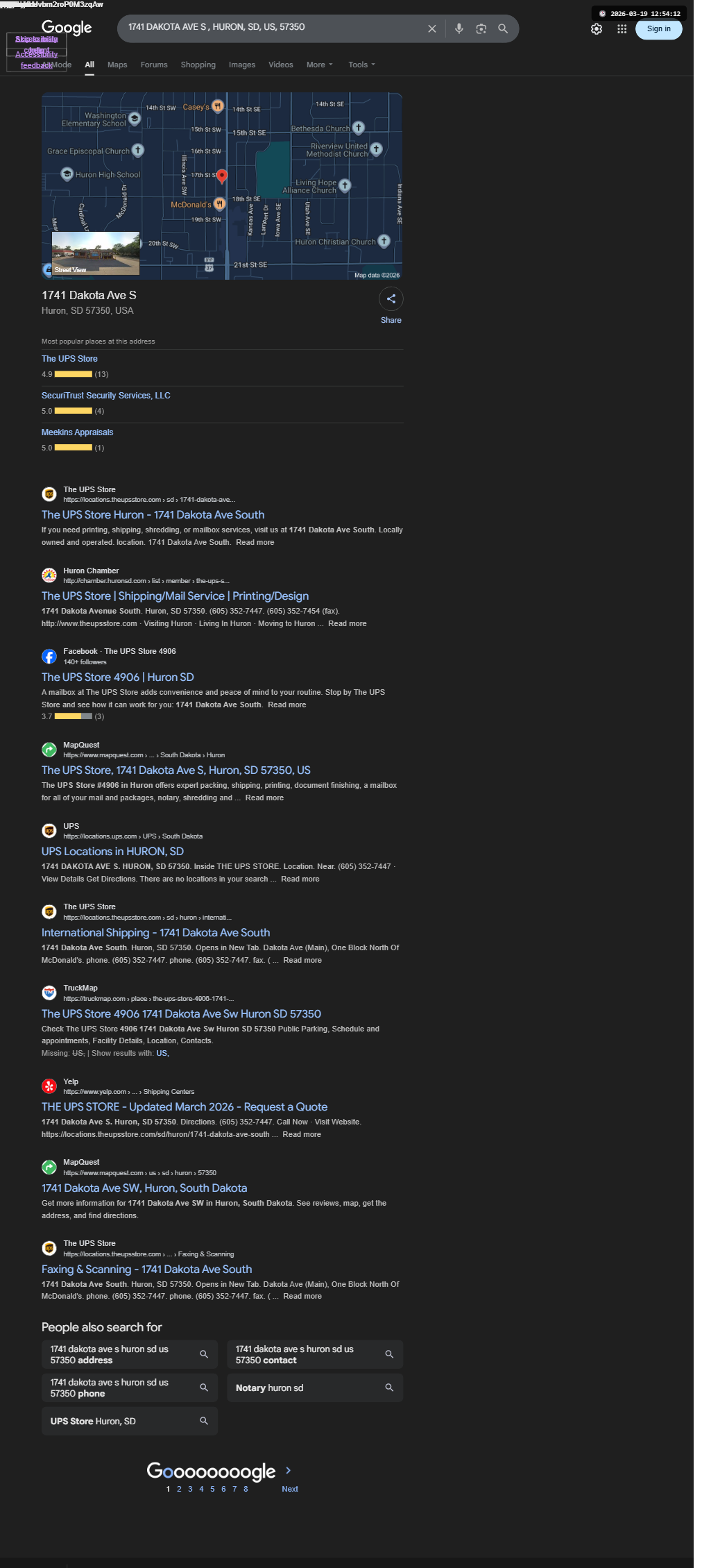
Task: Click the red map pin on map
Action: (222, 176)
